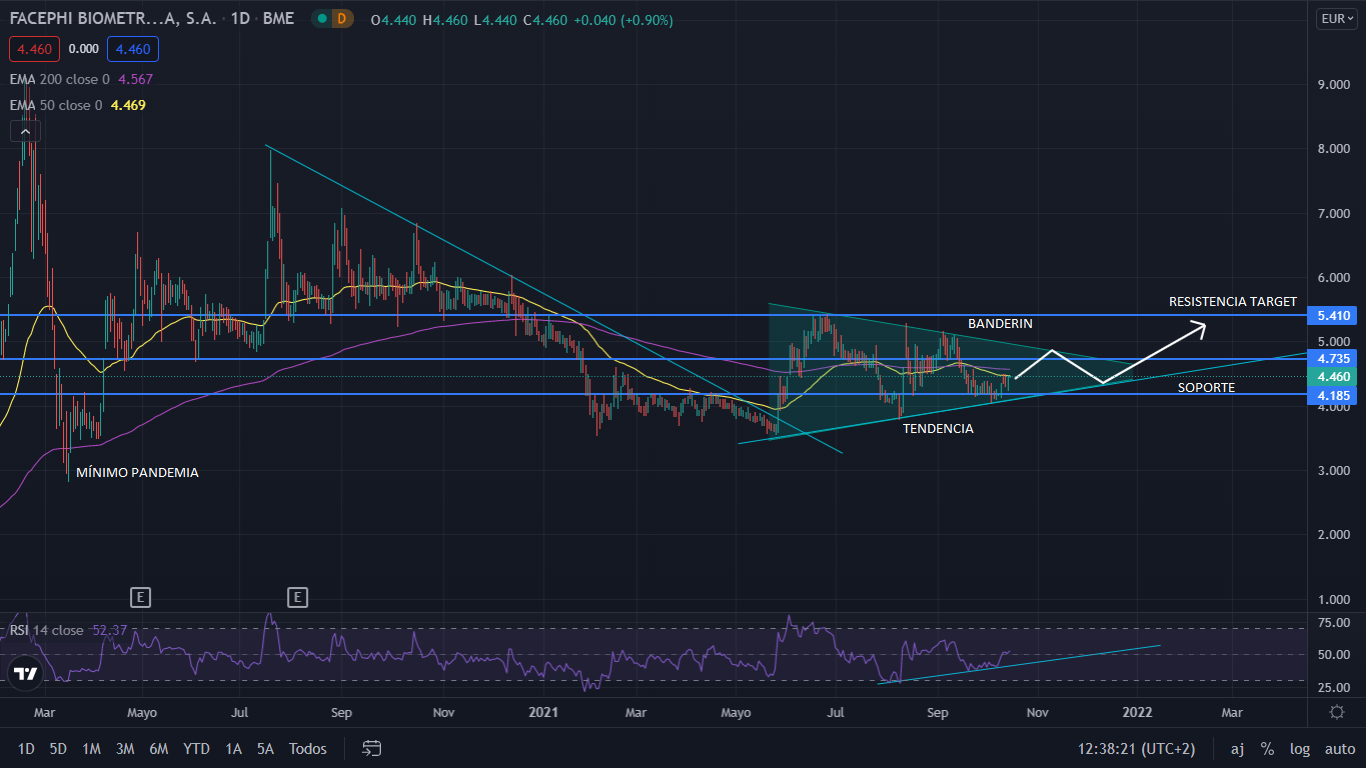Toggle auto scale mode
This screenshot has width=1366, height=768.
coord(1339,748)
